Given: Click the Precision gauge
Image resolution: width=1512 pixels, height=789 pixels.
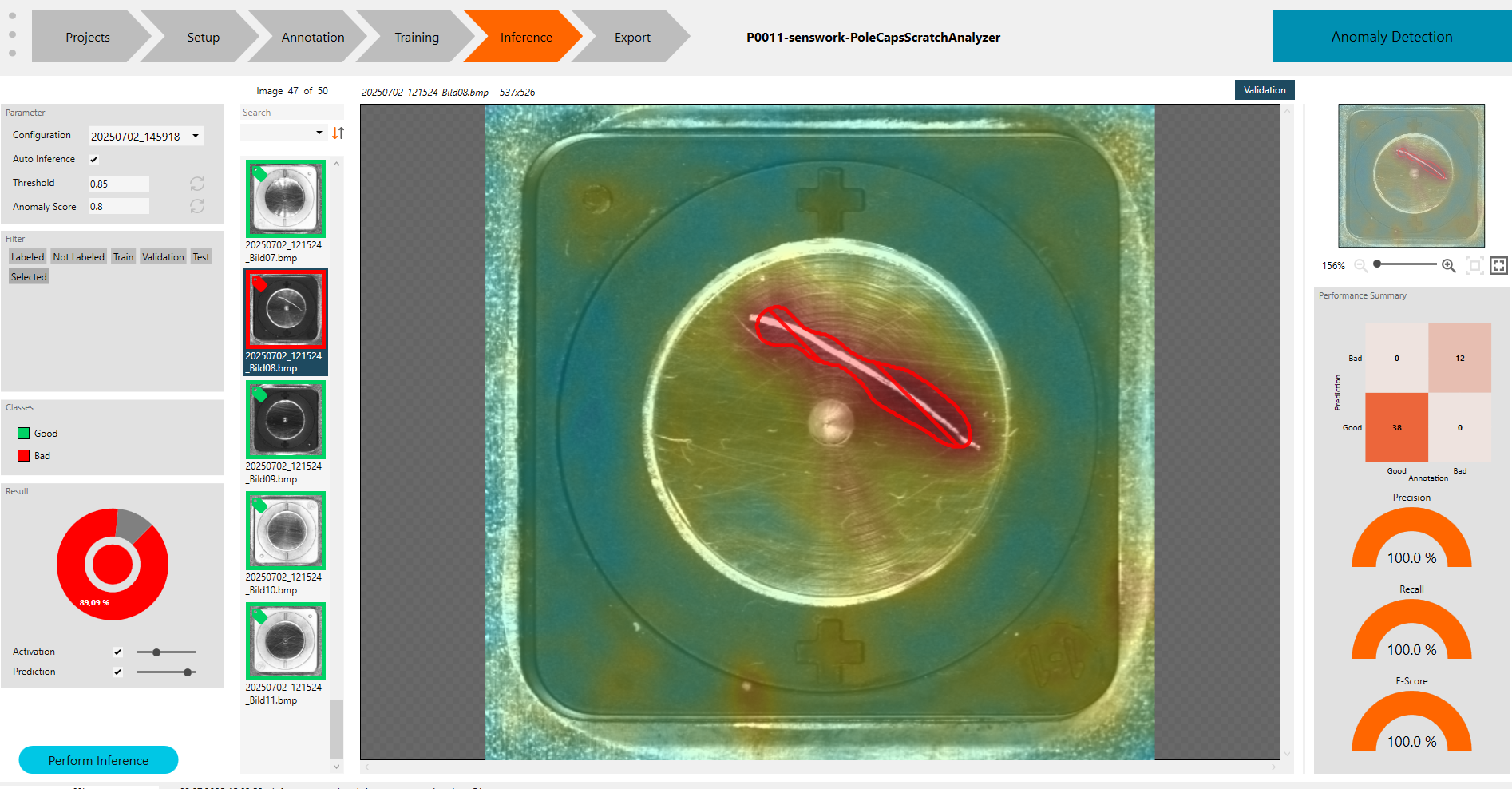Looking at the screenshot, I should [x=1411, y=537].
